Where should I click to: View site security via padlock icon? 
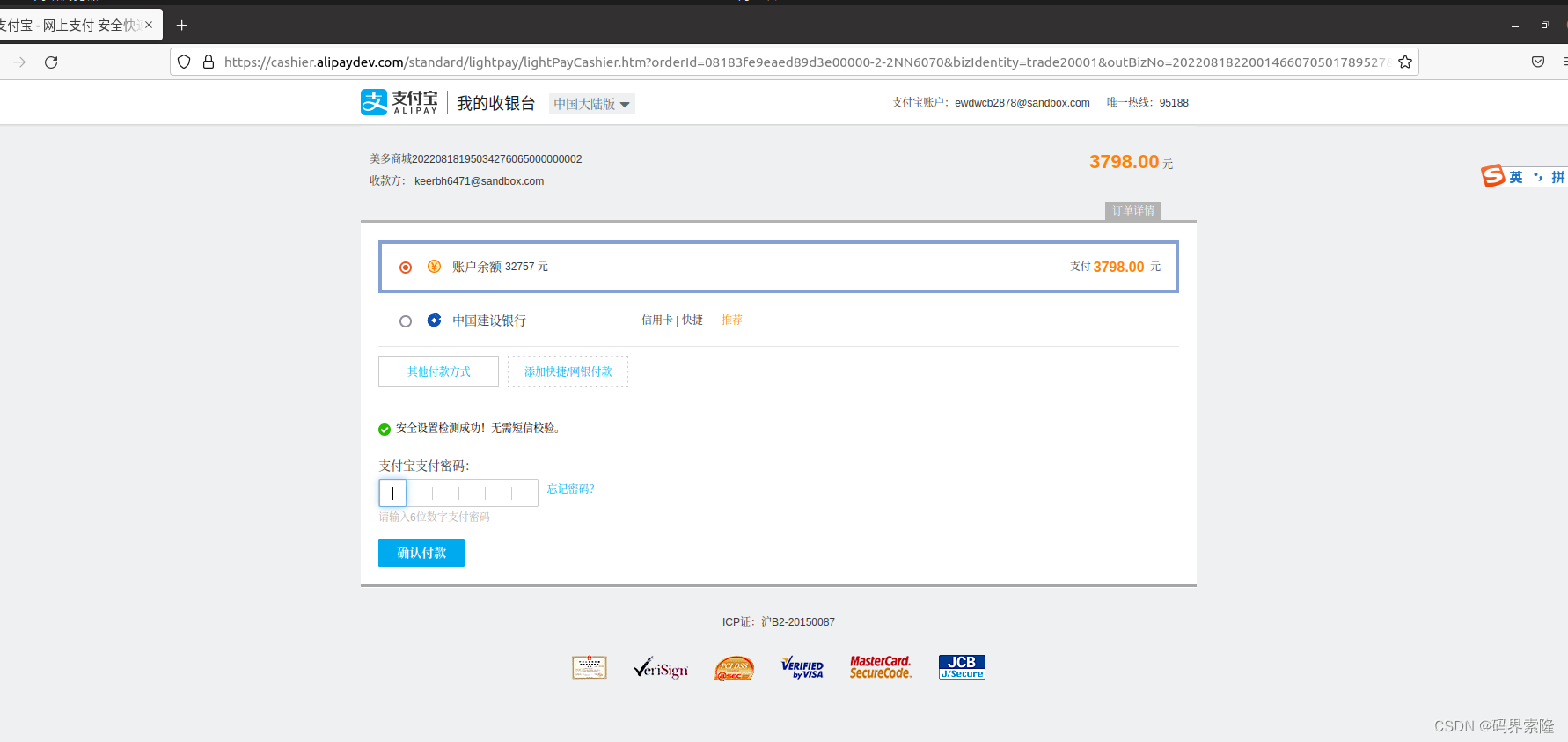pos(209,62)
